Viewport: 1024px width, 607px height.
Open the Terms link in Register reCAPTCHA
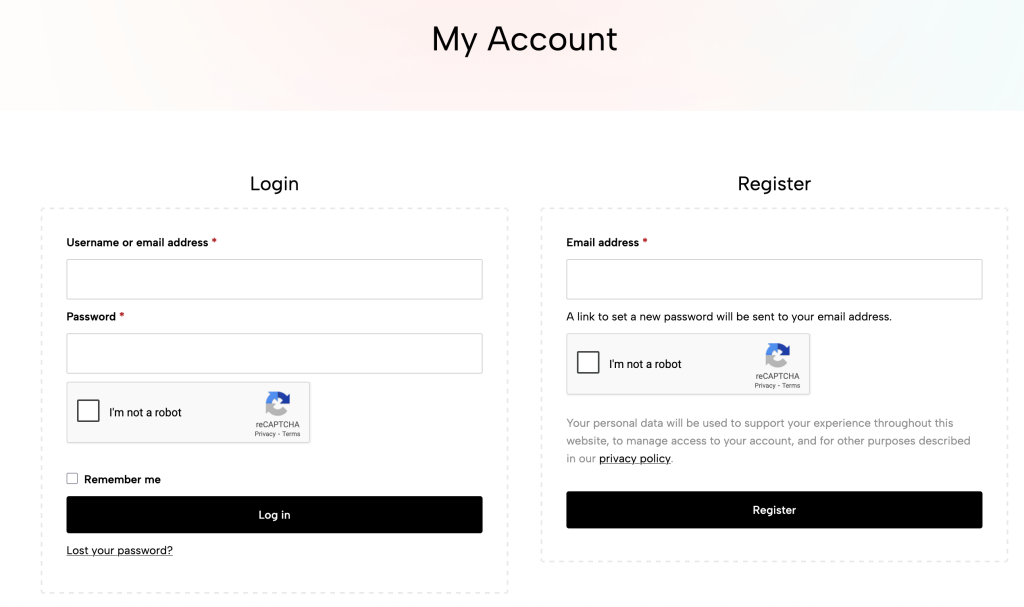point(791,386)
